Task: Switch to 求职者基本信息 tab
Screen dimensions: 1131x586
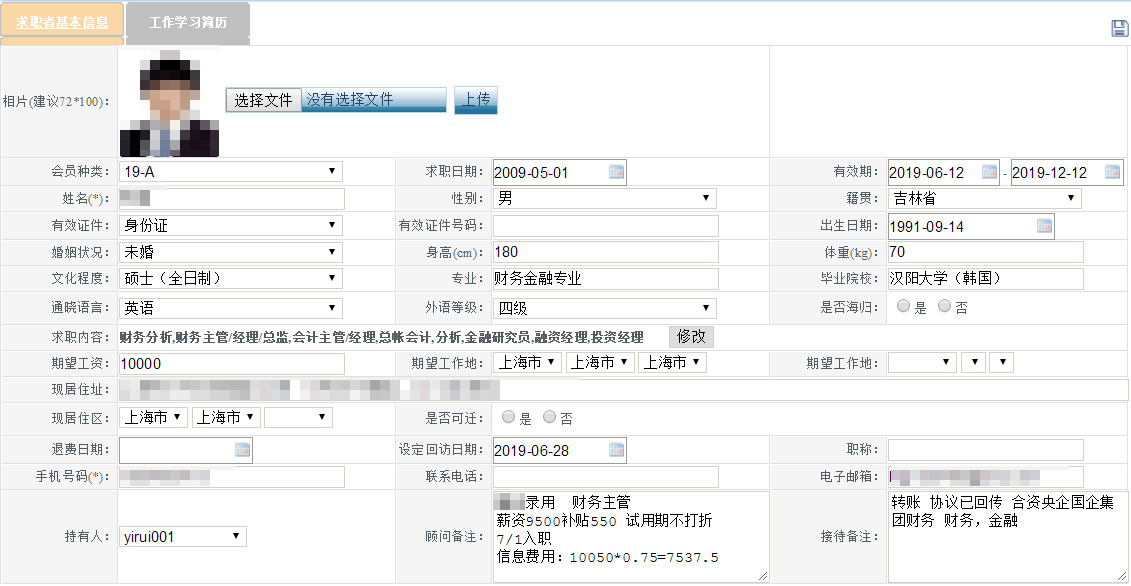Action: 62,23
